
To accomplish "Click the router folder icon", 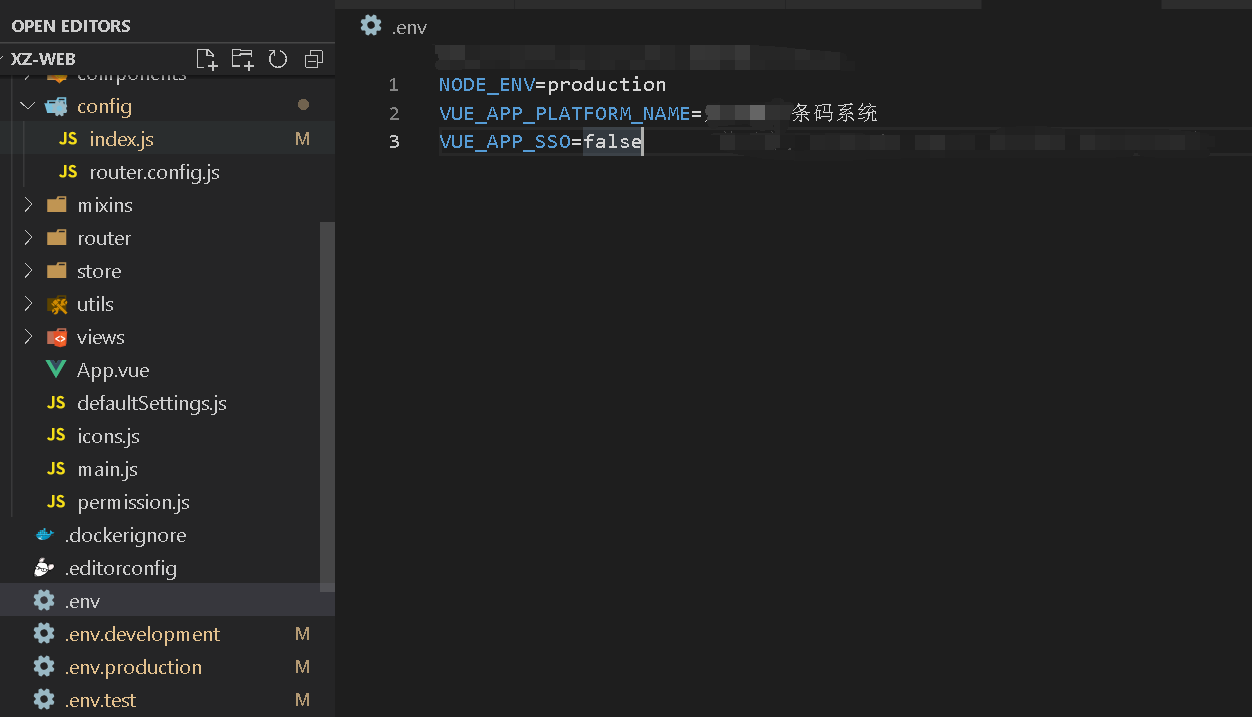I will pos(57,238).
